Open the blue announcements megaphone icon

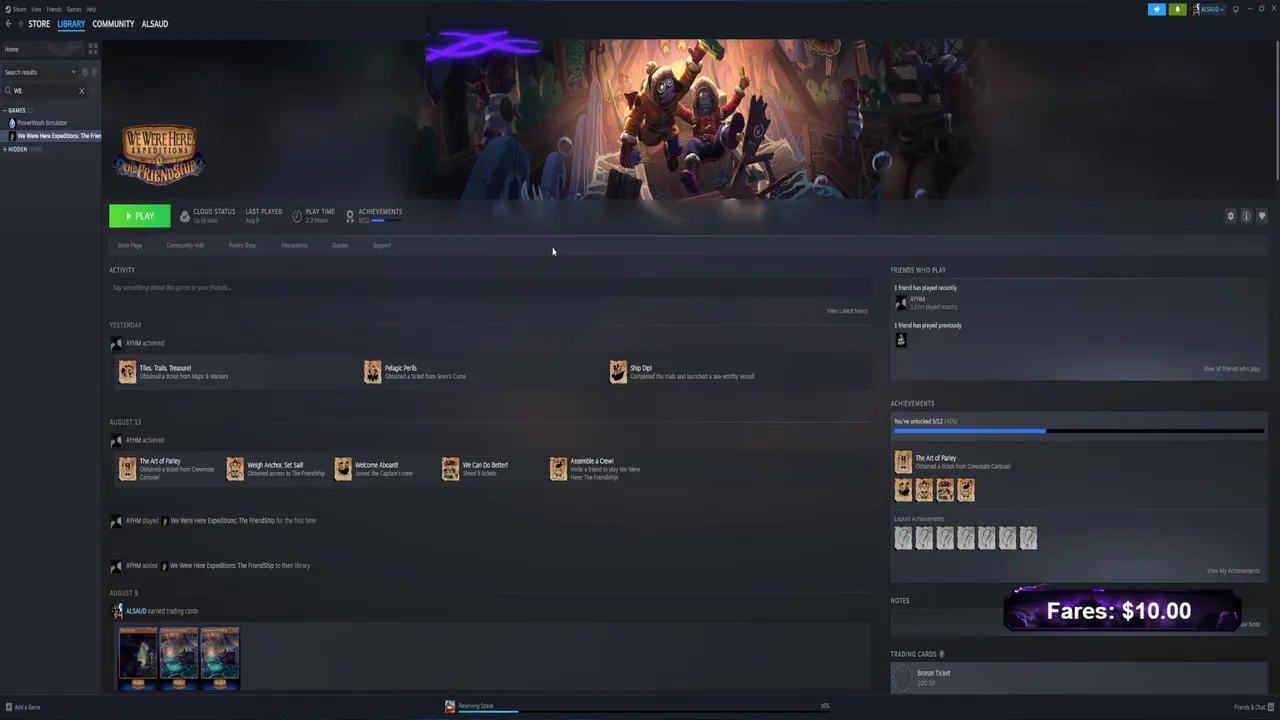point(1157,9)
